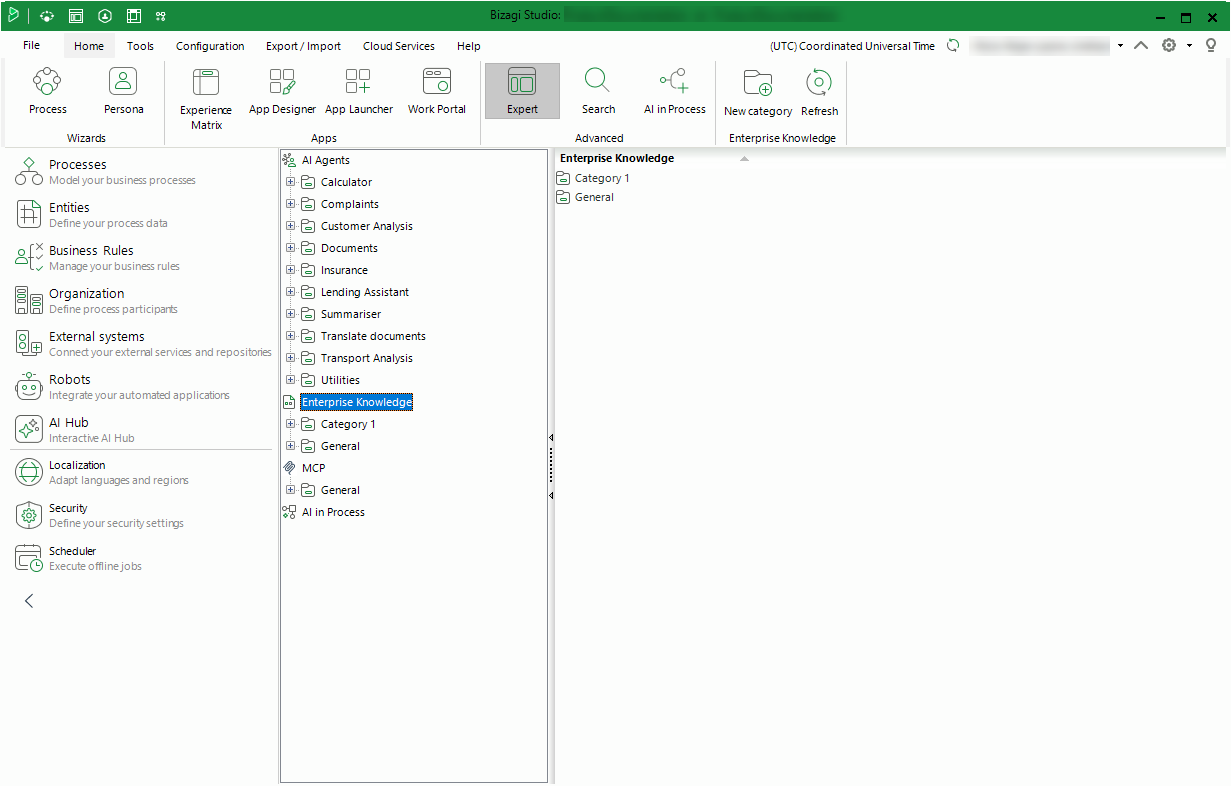The width and height of the screenshot is (1231, 786).
Task: Open dropdown arrow next to gear
Action: pos(1189,46)
